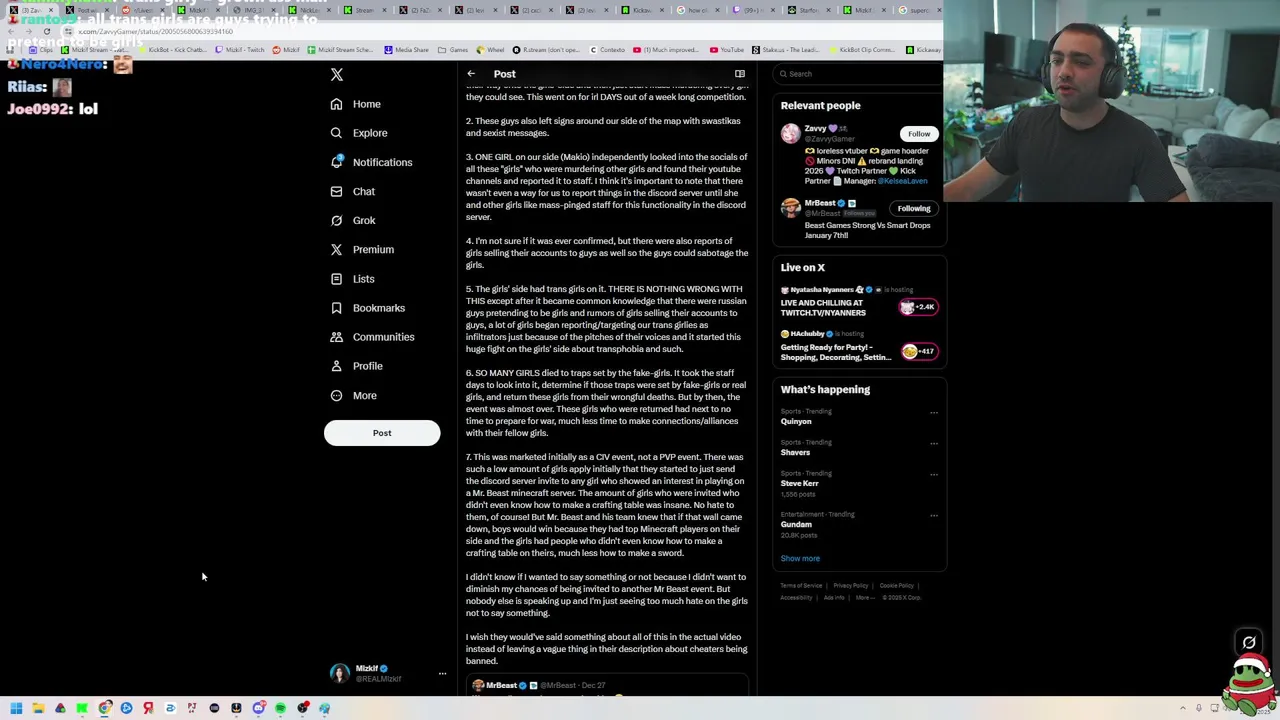Click Chrome icon in taskbar

pyautogui.click(x=104, y=708)
